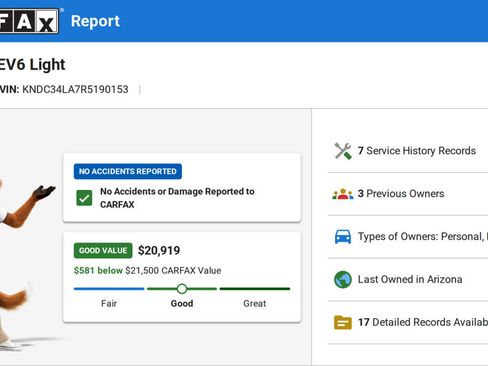
Task: Click 'No Accidents or Damage Reported to CARFAX'
Action: point(177,198)
